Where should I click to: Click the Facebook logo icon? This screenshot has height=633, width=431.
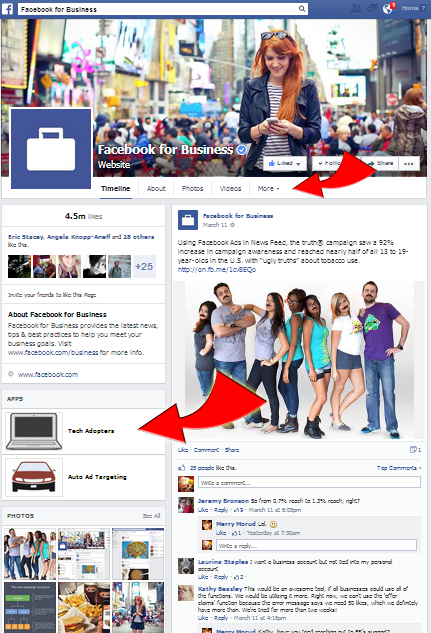point(7,8)
